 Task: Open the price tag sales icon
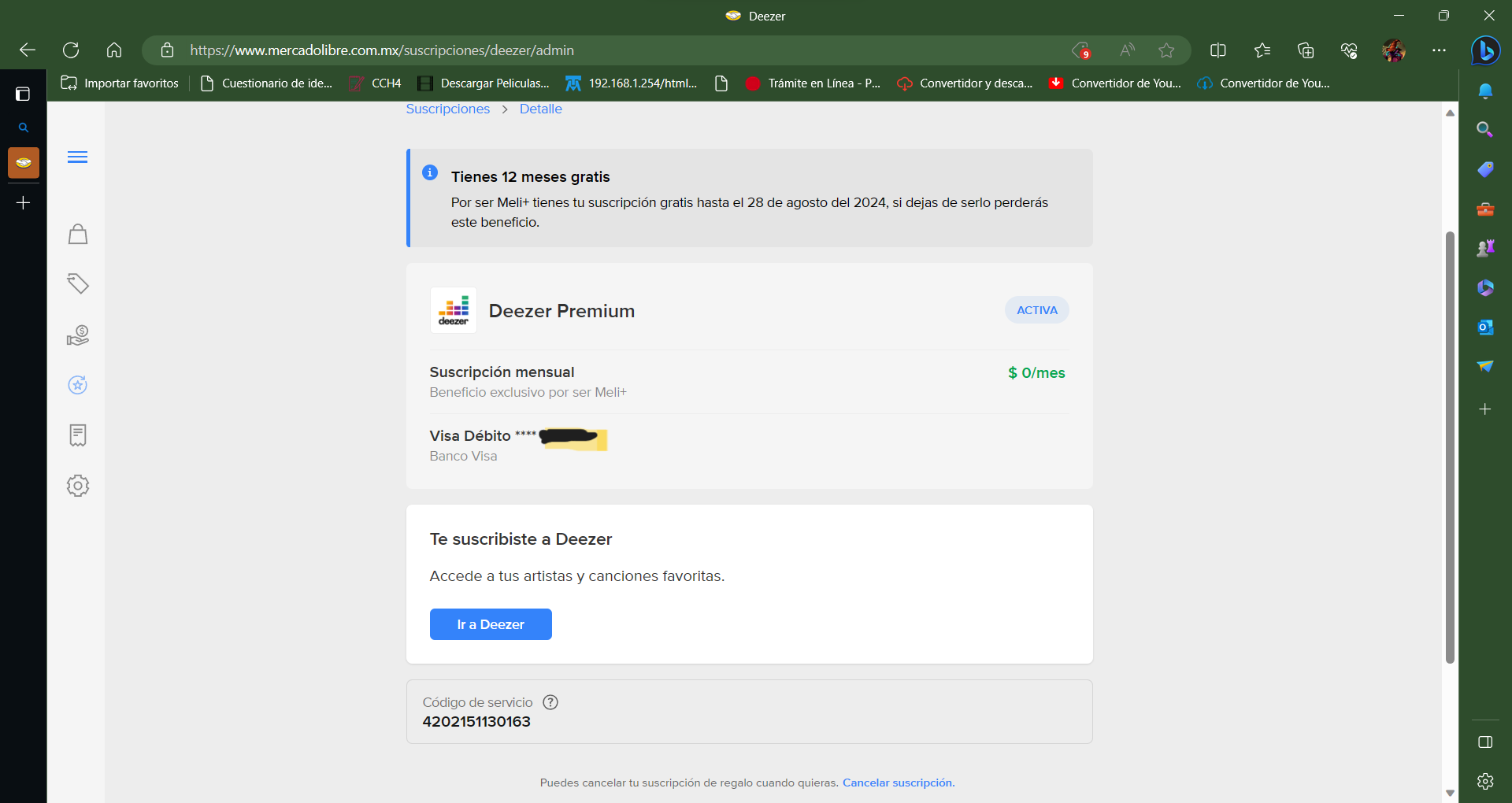[x=78, y=283]
